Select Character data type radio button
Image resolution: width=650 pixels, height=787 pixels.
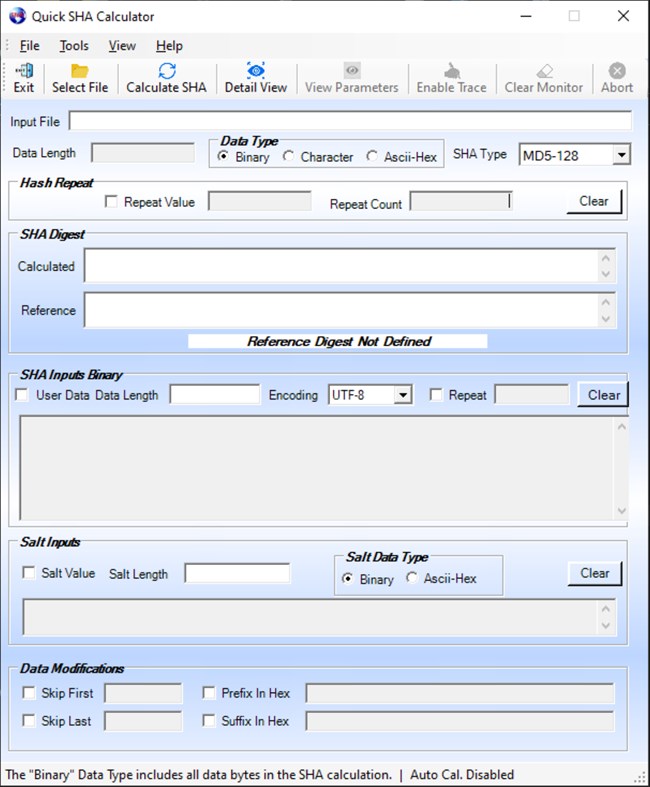[x=288, y=157]
